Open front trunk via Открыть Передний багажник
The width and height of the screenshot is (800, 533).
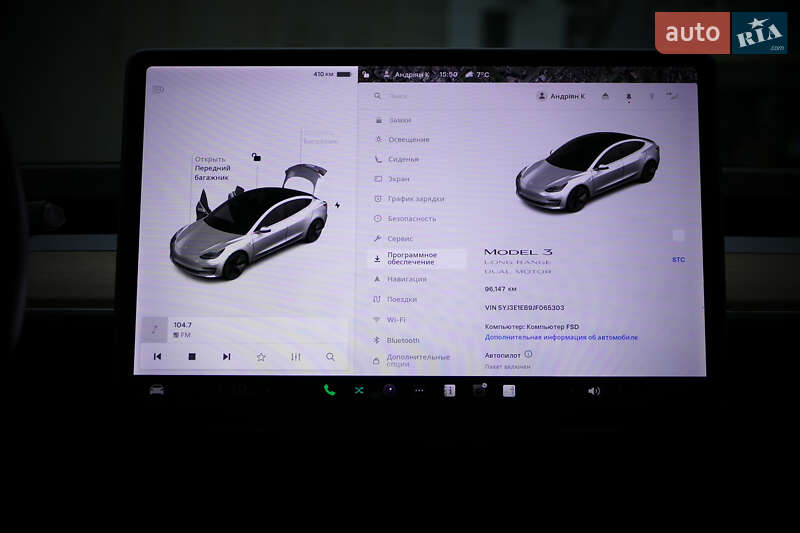click(x=212, y=168)
